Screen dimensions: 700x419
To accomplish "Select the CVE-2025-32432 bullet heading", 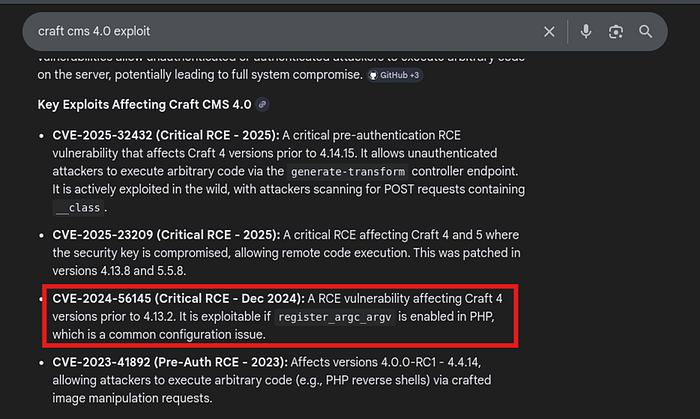I will coord(166,135).
